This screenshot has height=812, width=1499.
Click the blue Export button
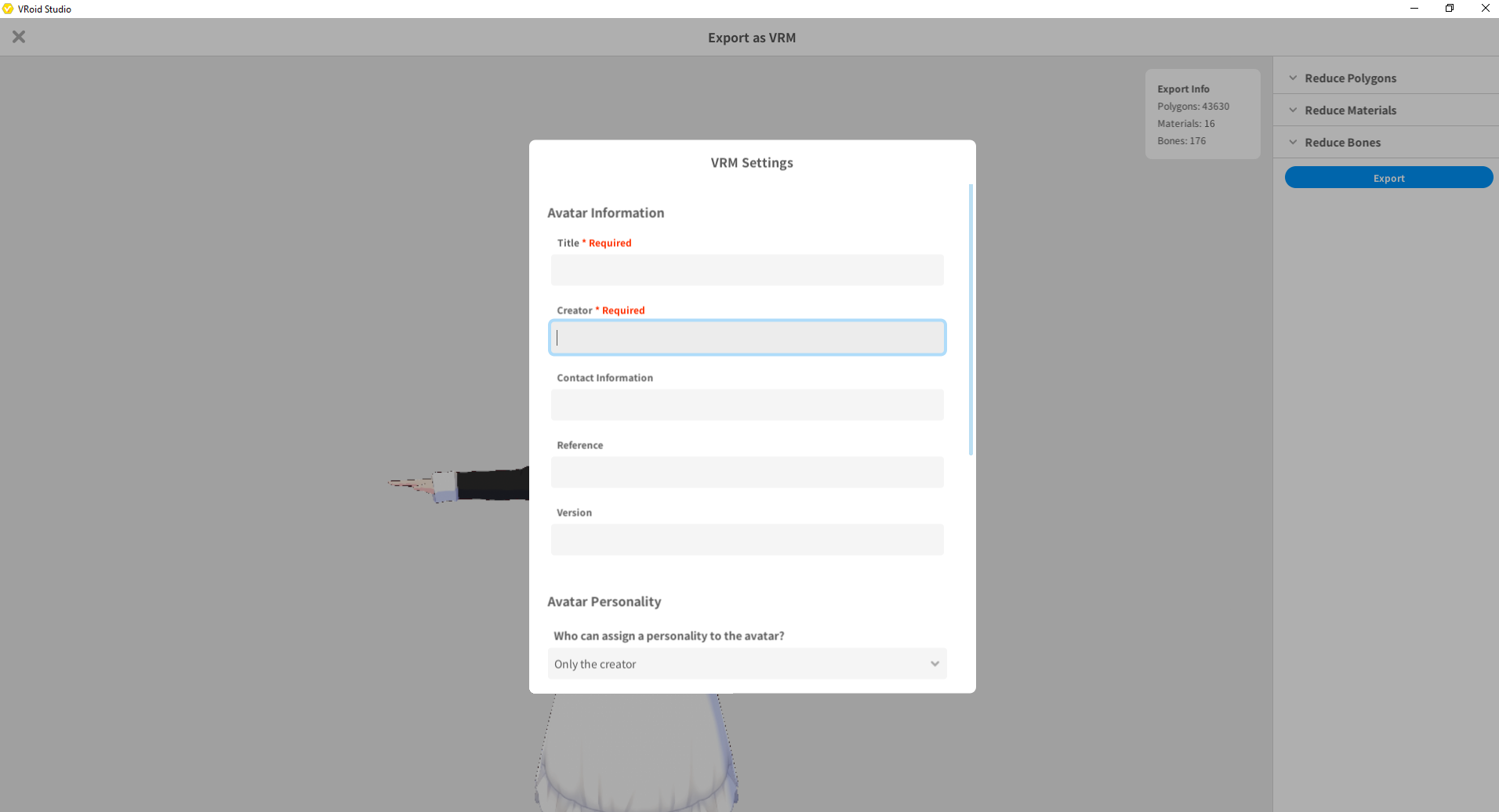[1388, 178]
